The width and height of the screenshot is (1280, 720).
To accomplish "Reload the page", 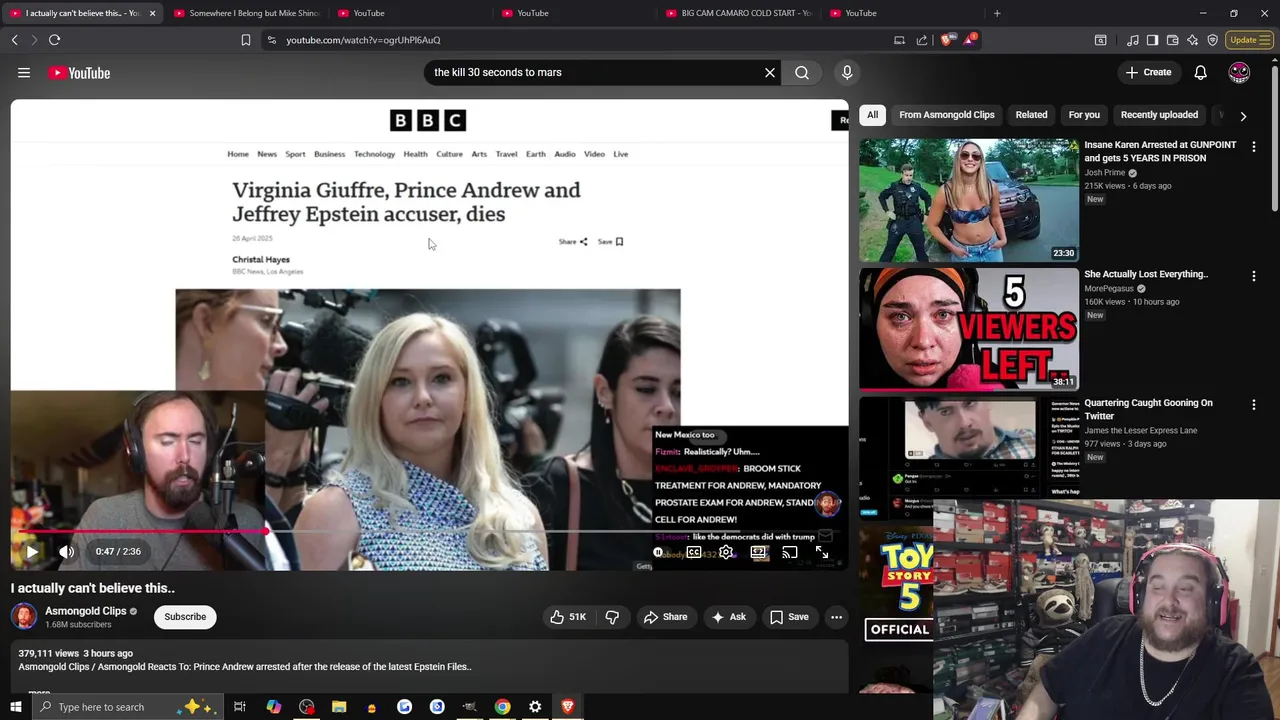I will [x=54, y=40].
